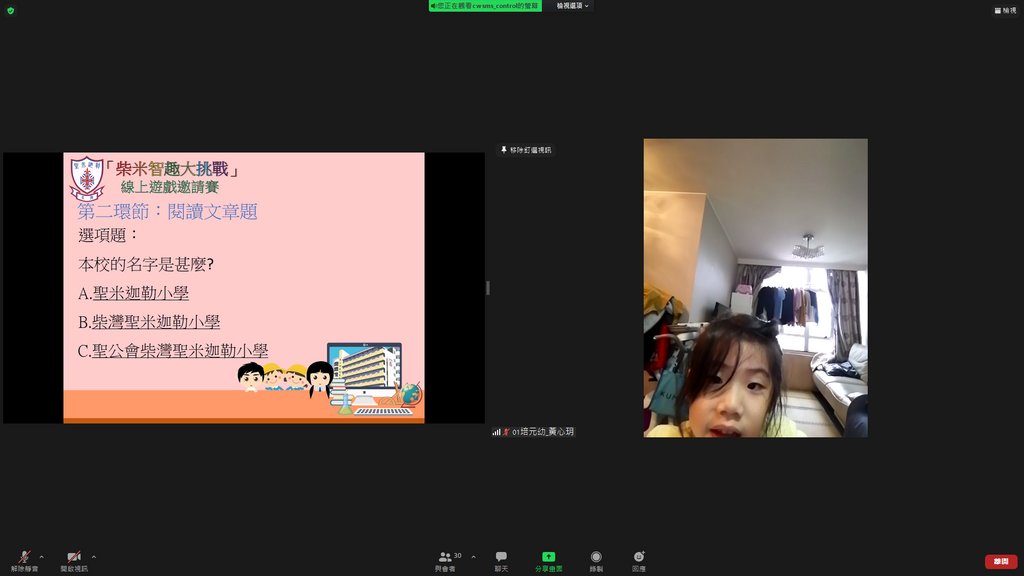The width and height of the screenshot is (1024, 576).
Task: Remove the pinned video via pin button
Action: click(525, 150)
